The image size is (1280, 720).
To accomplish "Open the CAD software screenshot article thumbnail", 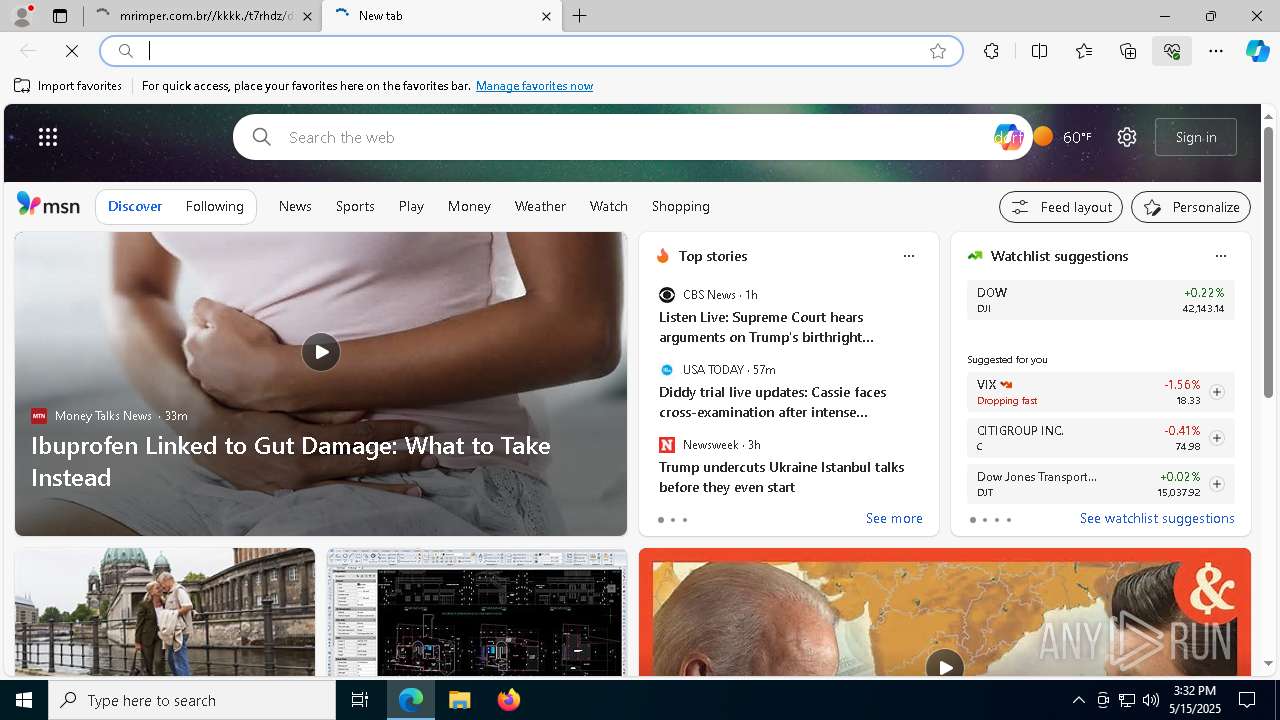I will tap(477, 612).
